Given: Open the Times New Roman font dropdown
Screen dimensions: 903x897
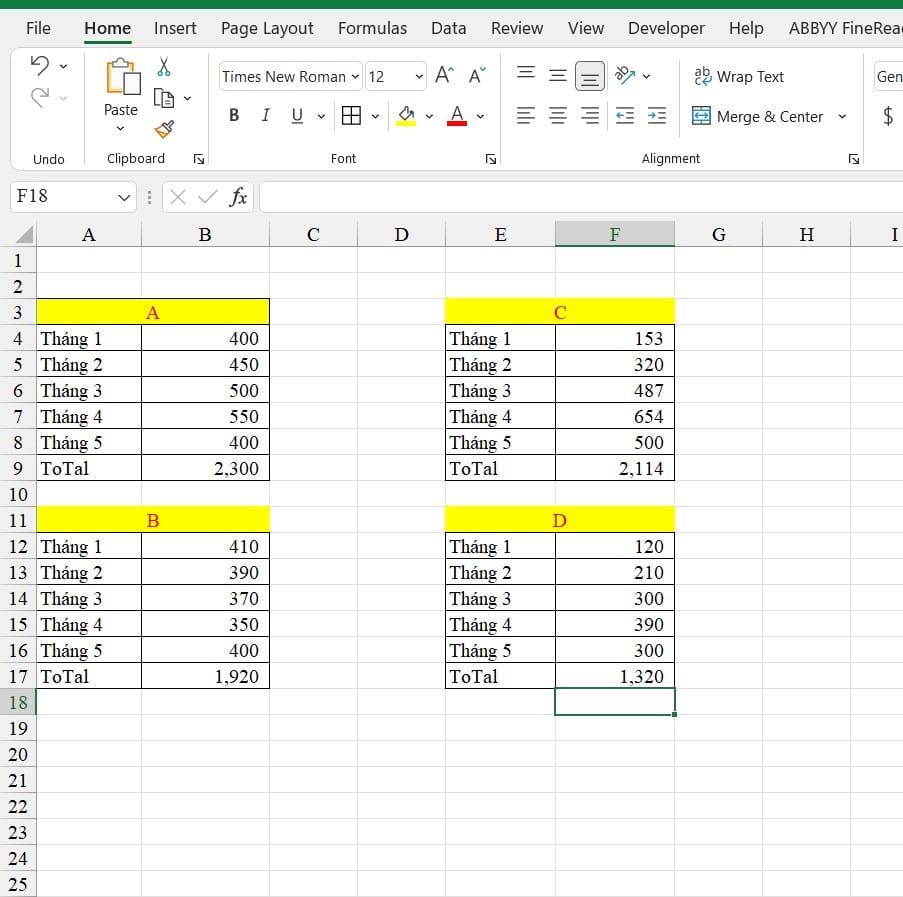Looking at the screenshot, I should click(x=355, y=76).
